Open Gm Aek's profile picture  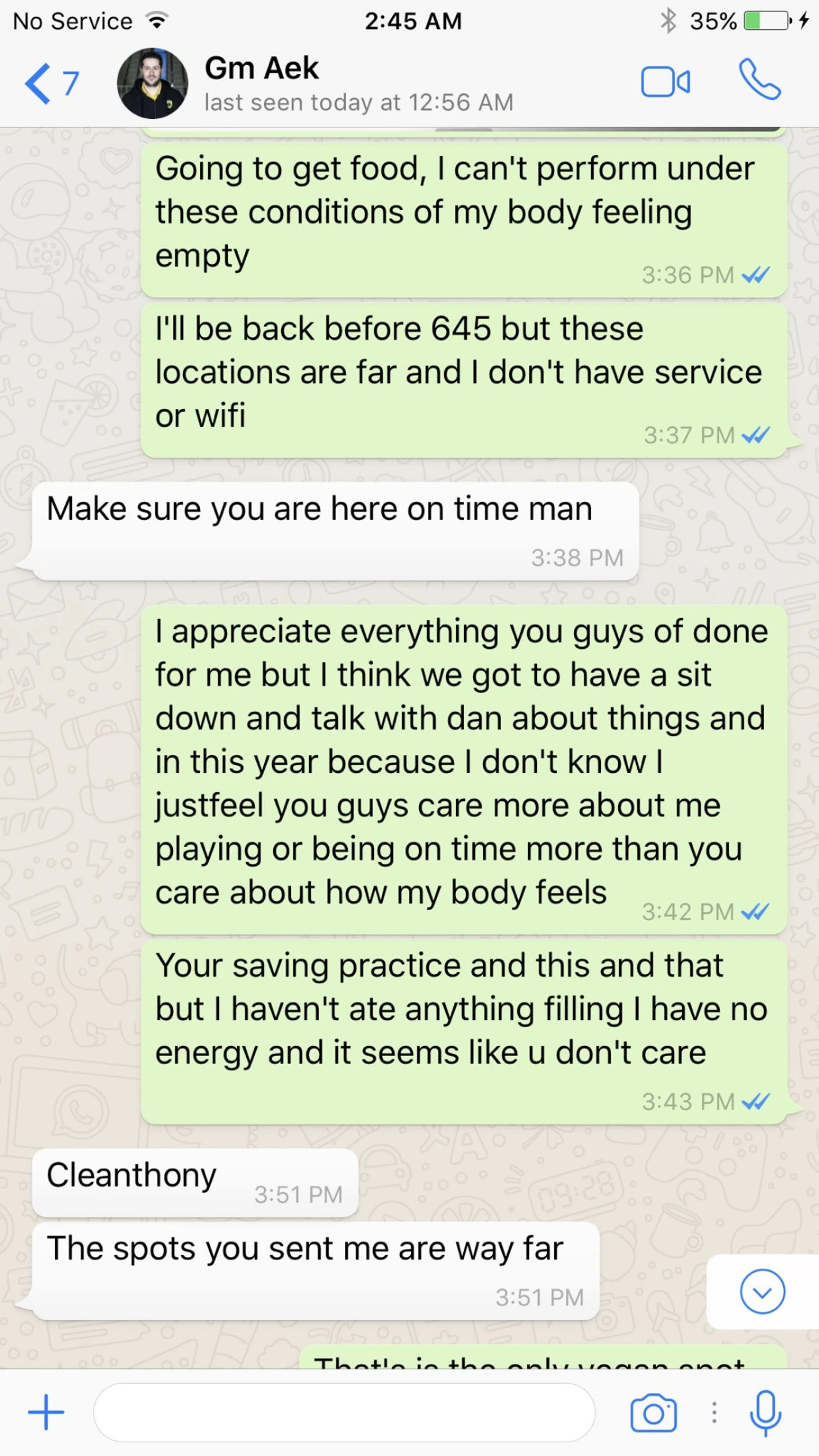(152, 82)
